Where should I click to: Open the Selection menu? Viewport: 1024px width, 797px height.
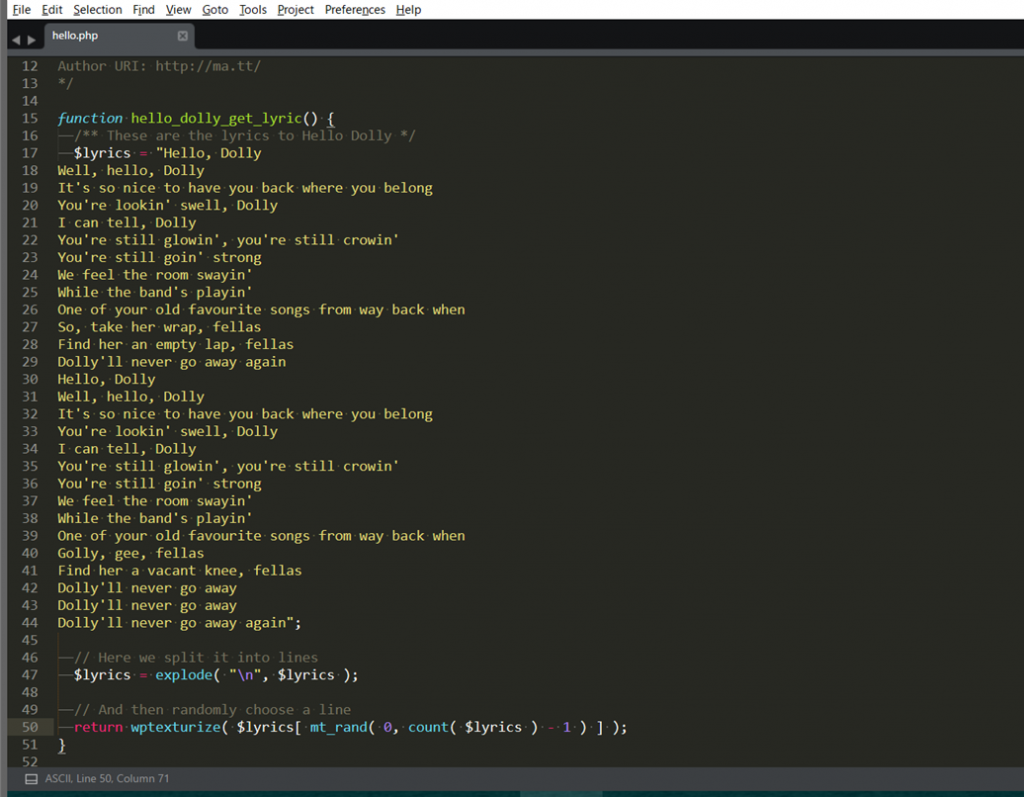pyautogui.click(x=97, y=10)
